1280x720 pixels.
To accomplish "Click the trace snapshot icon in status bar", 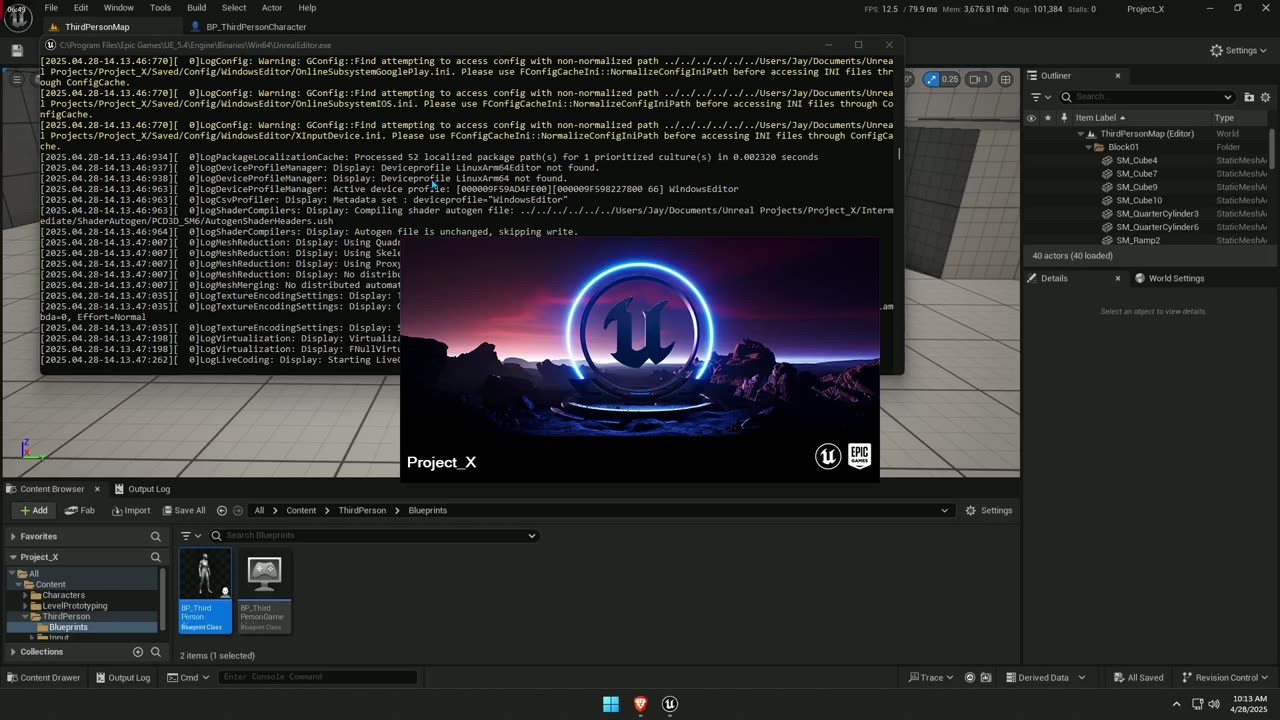I will click(986, 677).
